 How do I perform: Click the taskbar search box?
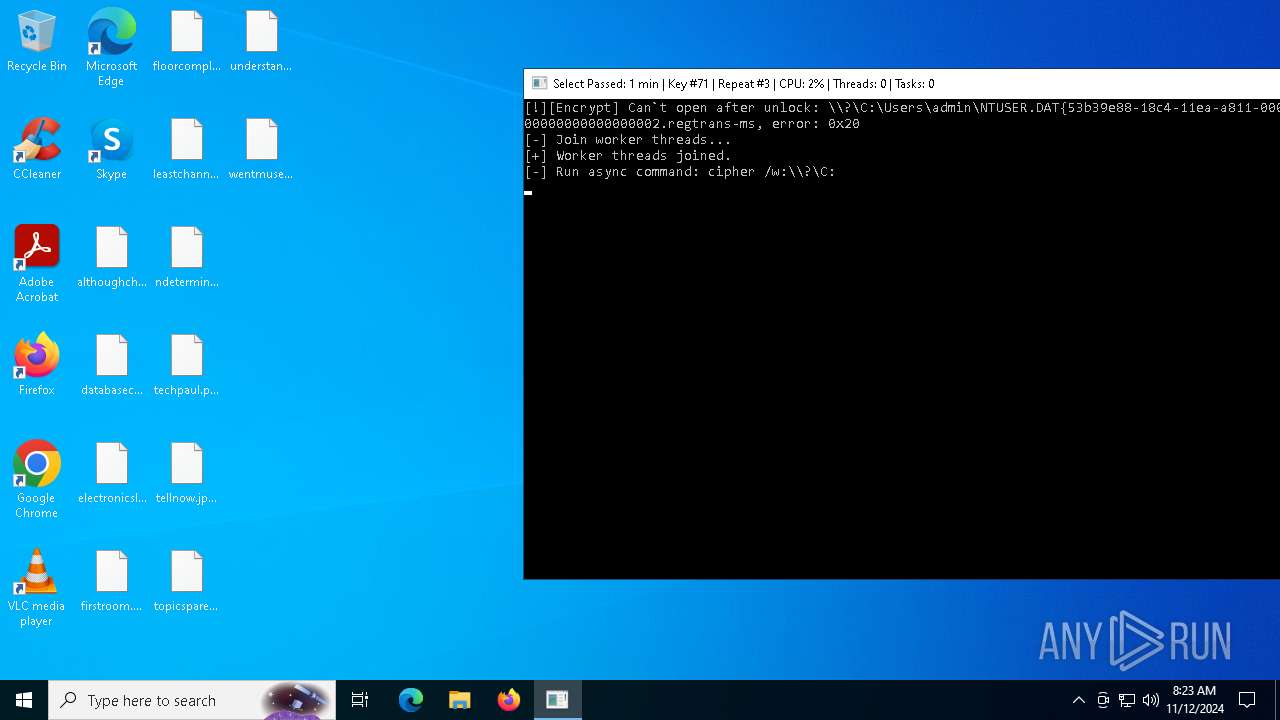(x=193, y=700)
